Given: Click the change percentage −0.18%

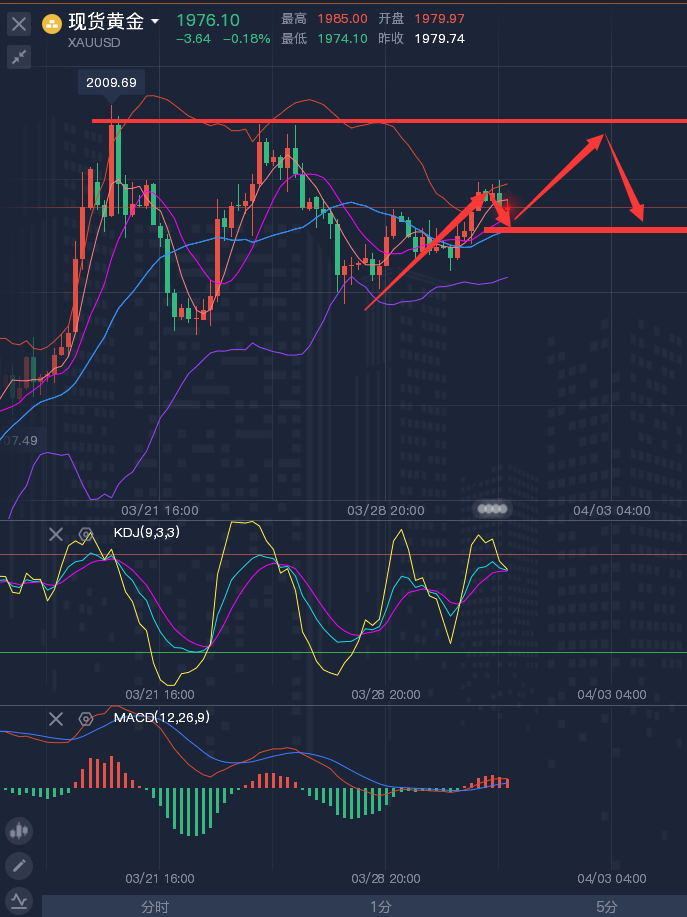Looking at the screenshot, I should tap(248, 39).
